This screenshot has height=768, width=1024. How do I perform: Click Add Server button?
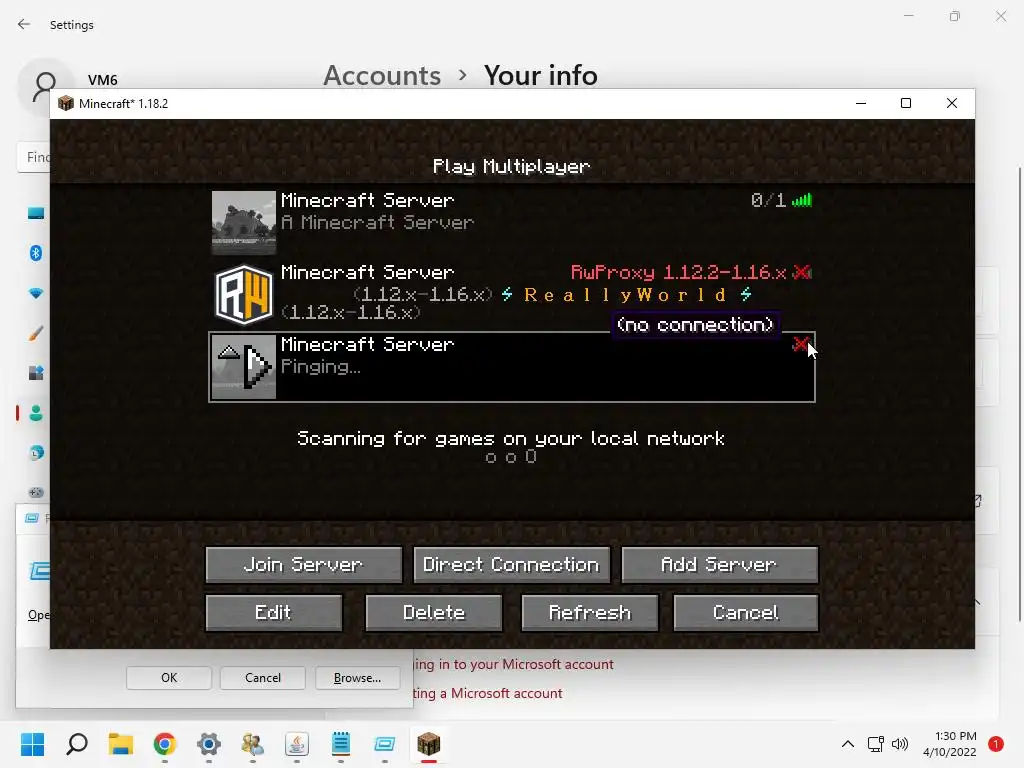(x=719, y=564)
